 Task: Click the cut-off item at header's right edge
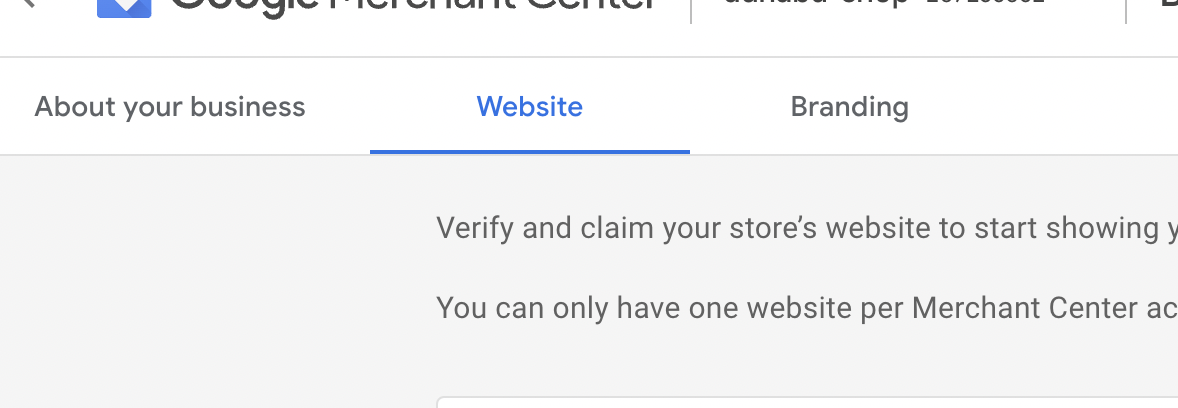(1168, 5)
